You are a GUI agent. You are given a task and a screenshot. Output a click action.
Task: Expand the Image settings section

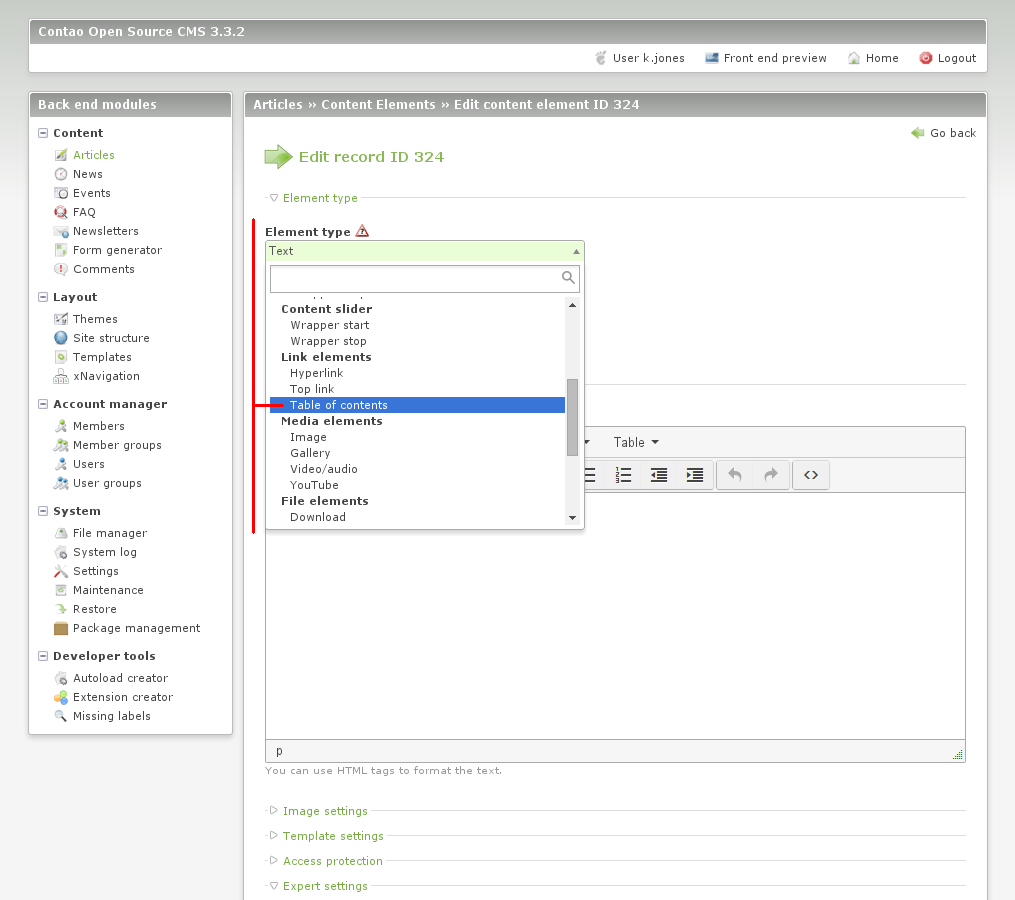pyautogui.click(x=324, y=811)
